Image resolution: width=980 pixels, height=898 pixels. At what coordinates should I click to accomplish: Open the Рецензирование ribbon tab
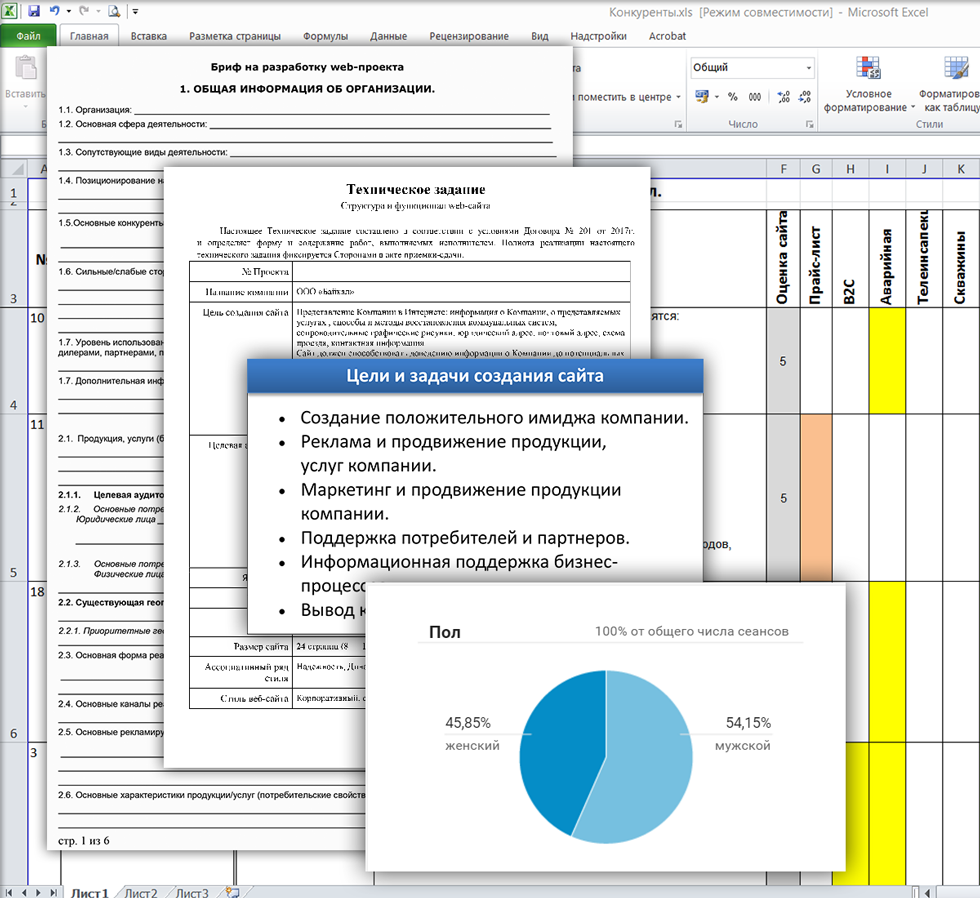click(x=469, y=36)
